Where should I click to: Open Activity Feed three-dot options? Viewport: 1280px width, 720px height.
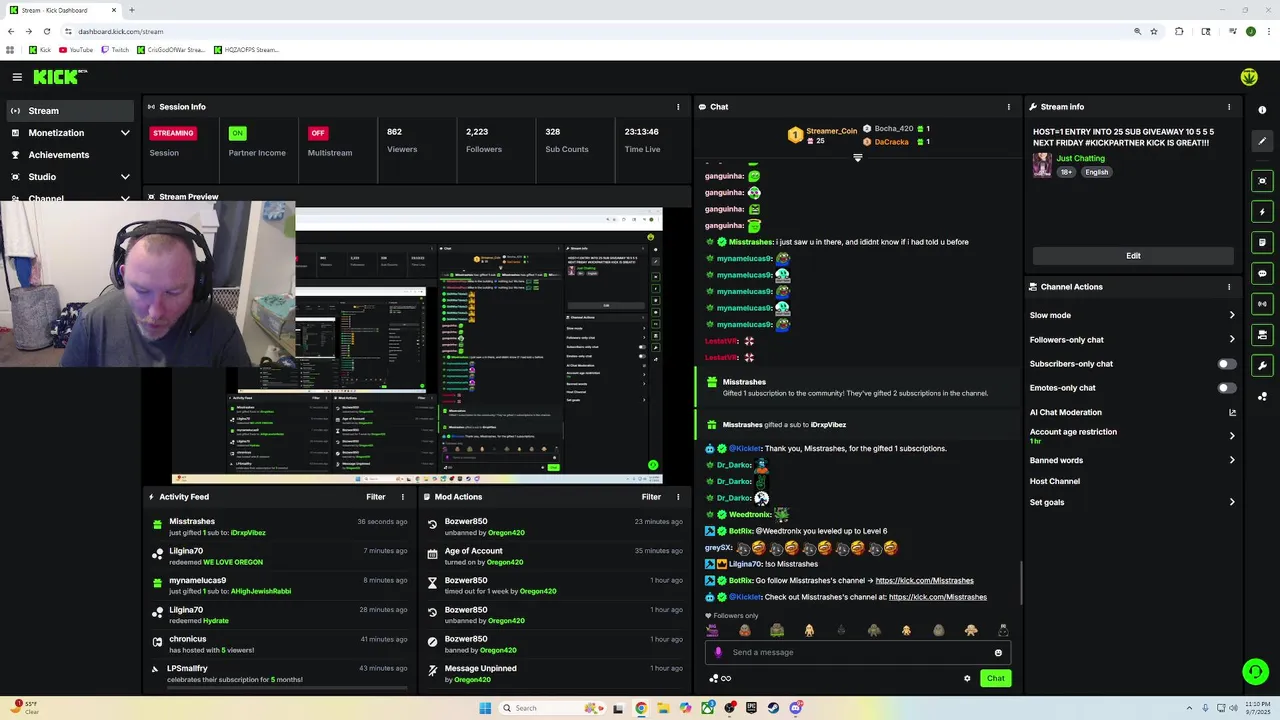pyautogui.click(x=403, y=497)
